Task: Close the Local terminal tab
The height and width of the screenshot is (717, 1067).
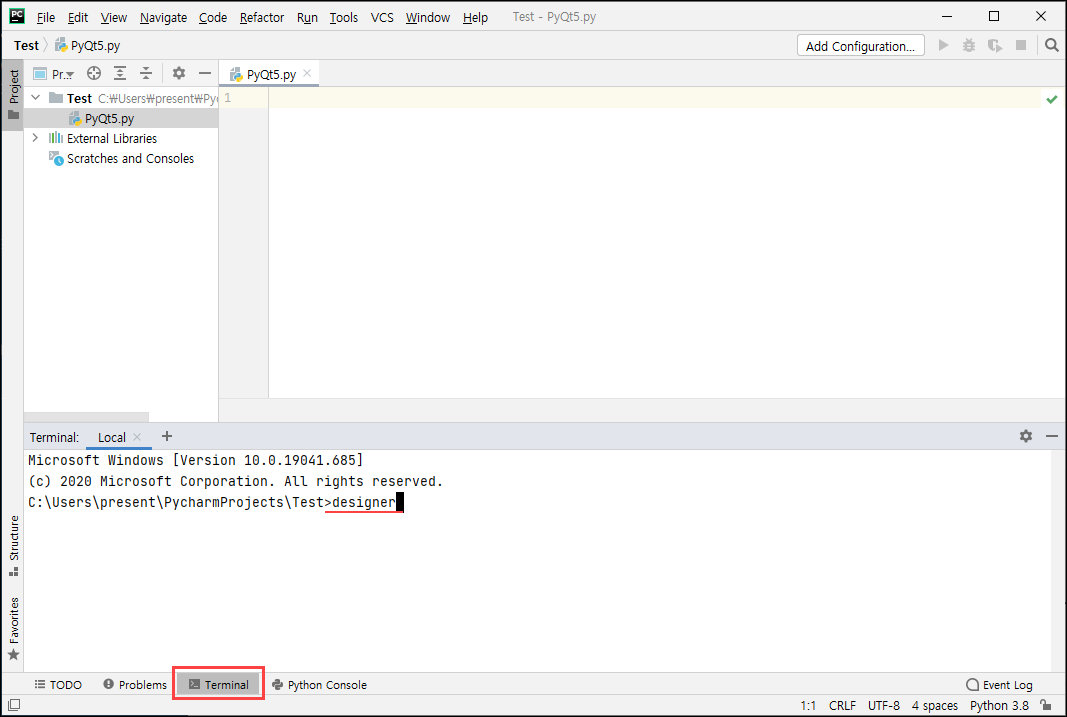Action: [137, 437]
